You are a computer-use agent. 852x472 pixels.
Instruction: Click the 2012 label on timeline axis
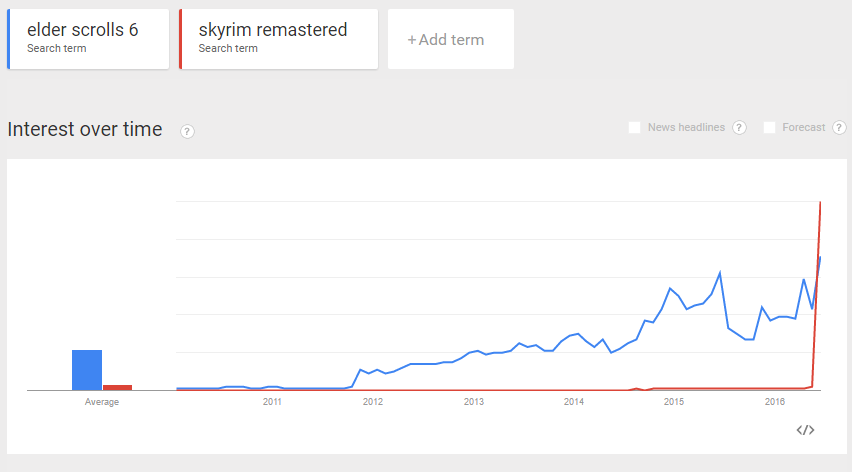[373, 402]
